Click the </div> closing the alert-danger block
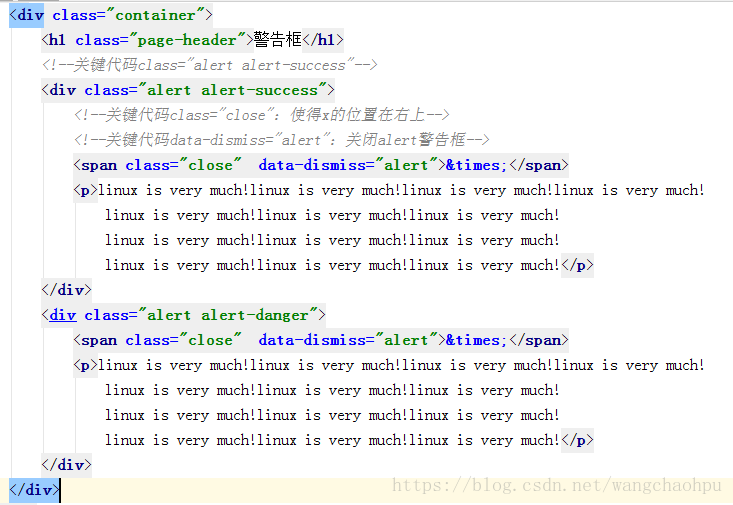This screenshot has width=733, height=505. pyautogui.click(x=66, y=465)
